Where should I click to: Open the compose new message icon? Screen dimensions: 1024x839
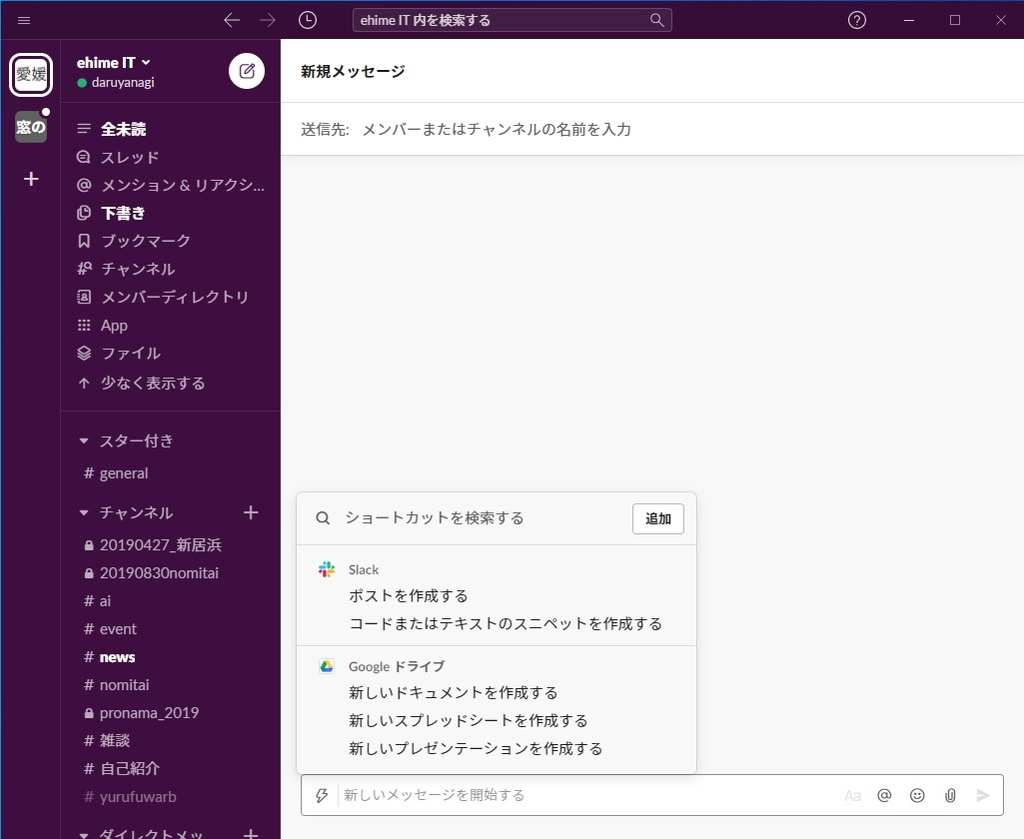246,71
